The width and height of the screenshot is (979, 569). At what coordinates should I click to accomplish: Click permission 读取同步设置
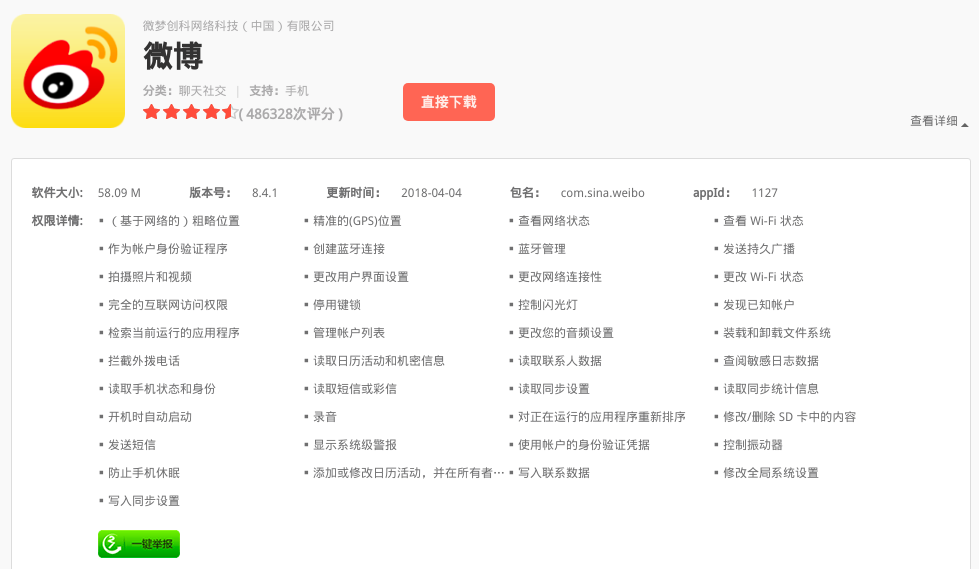pos(554,390)
